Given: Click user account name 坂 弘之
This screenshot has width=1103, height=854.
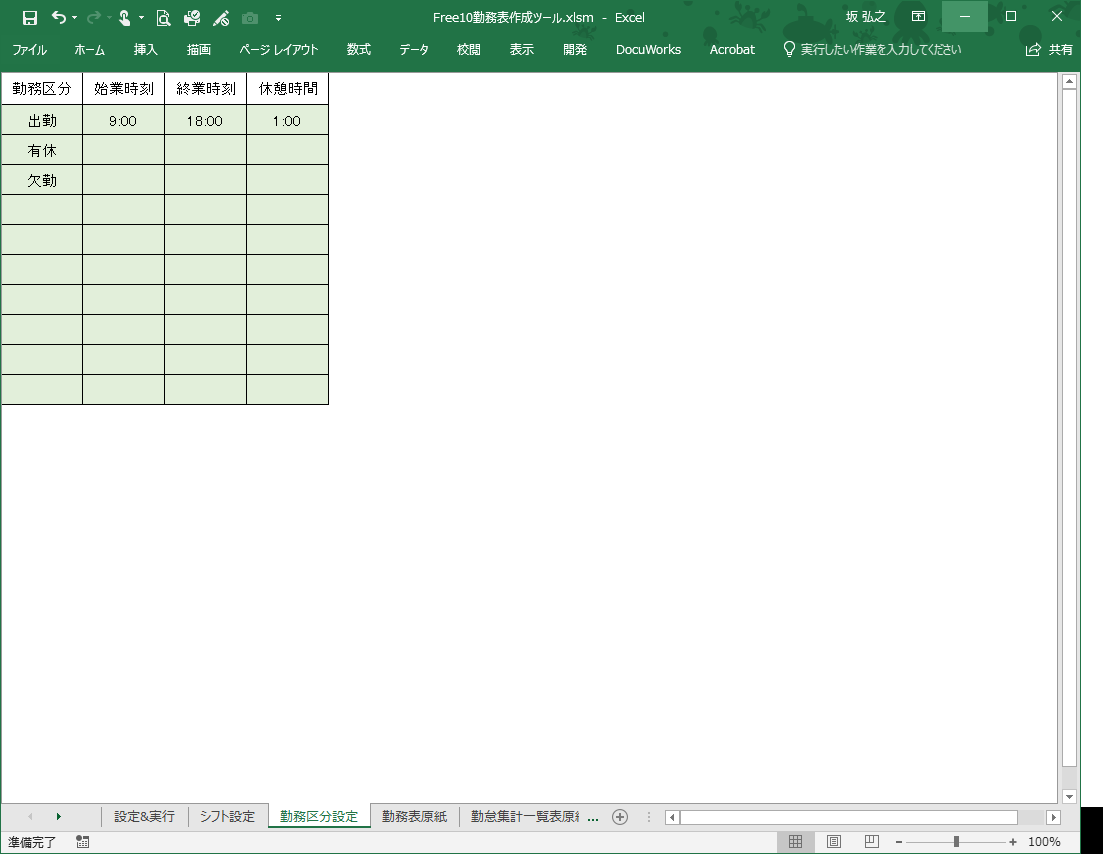Looking at the screenshot, I should [865, 17].
